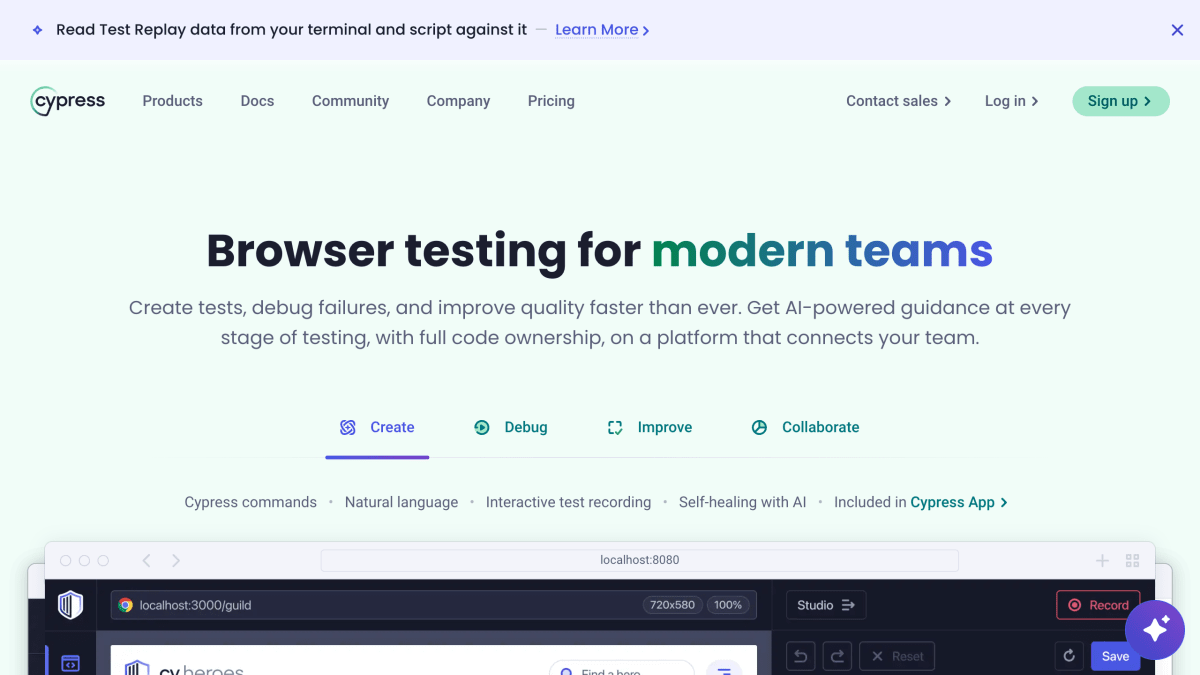Click the "Interactive test recording" text
The image size is (1200, 675).
568,502
